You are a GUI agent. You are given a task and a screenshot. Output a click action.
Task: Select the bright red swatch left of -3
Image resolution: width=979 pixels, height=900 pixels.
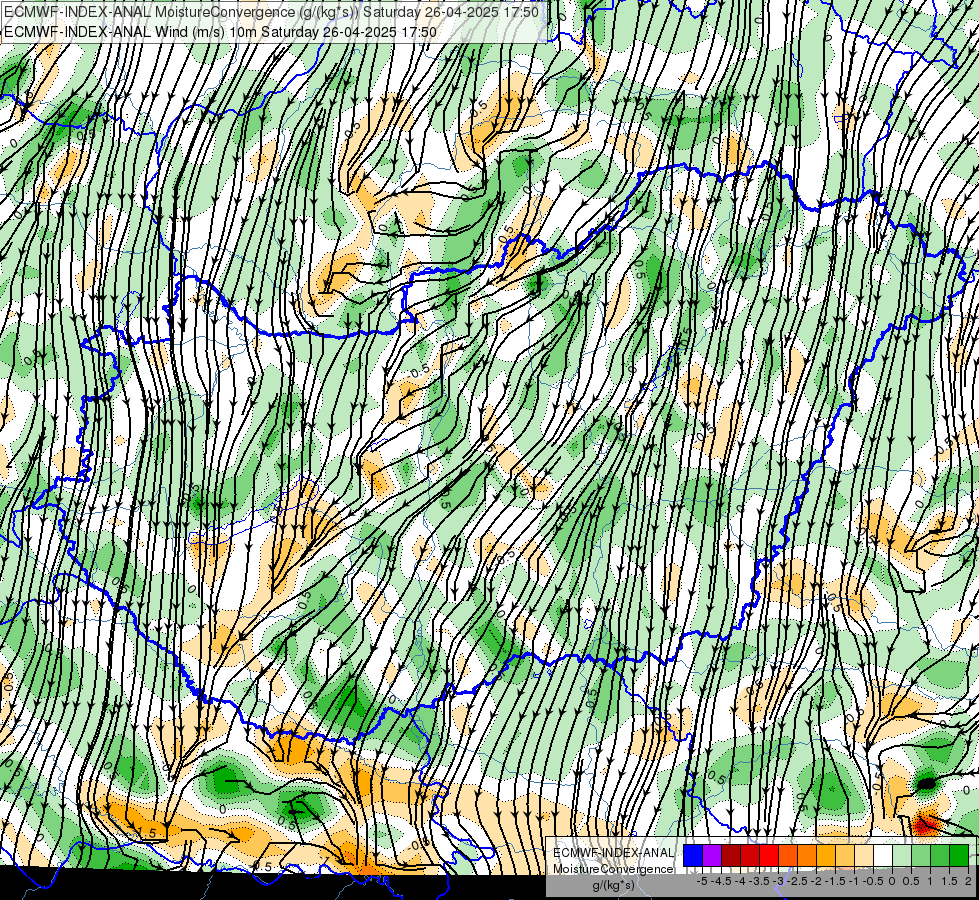click(769, 856)
